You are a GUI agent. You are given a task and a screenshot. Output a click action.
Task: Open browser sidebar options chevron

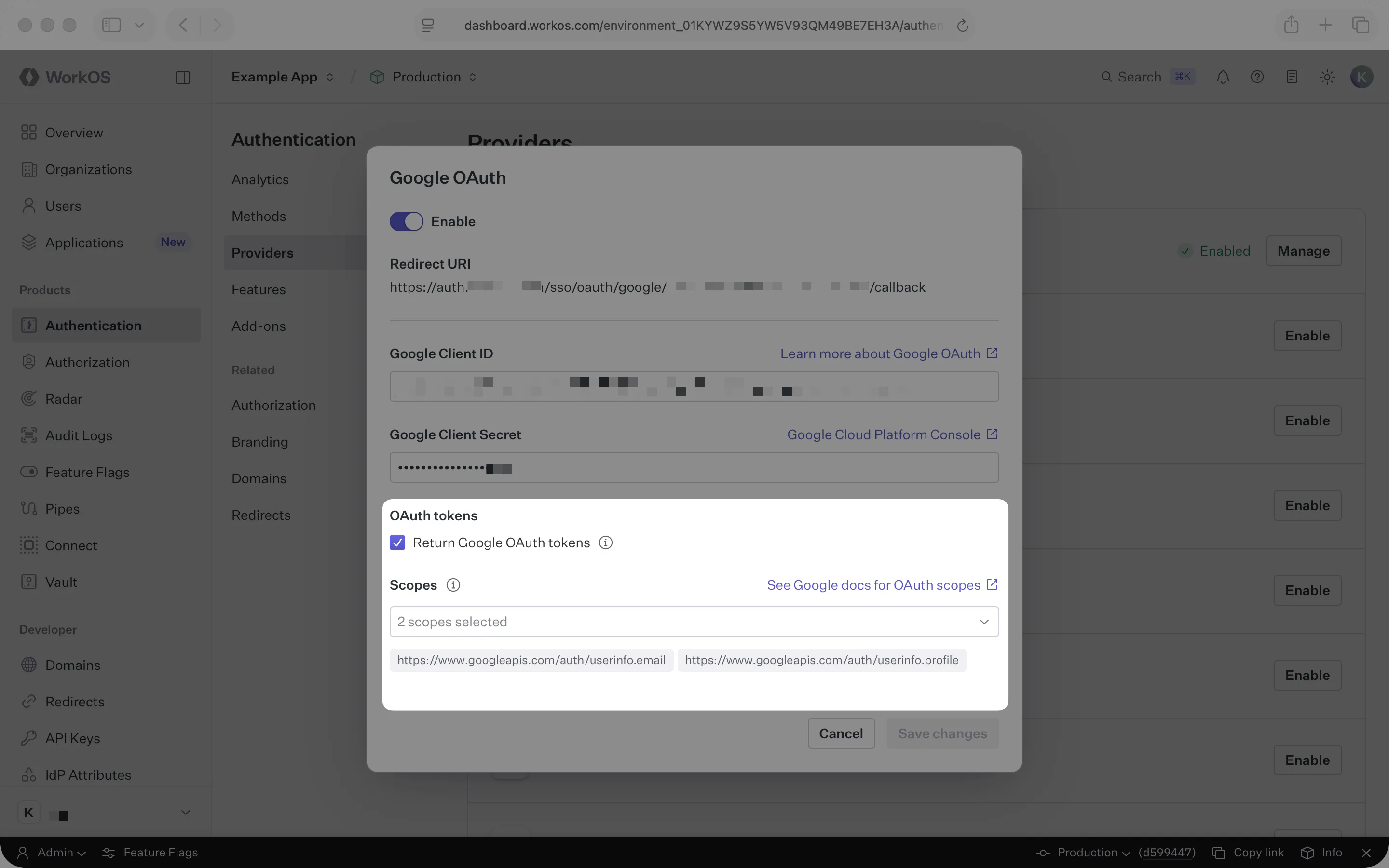click(x=139, y=25)
